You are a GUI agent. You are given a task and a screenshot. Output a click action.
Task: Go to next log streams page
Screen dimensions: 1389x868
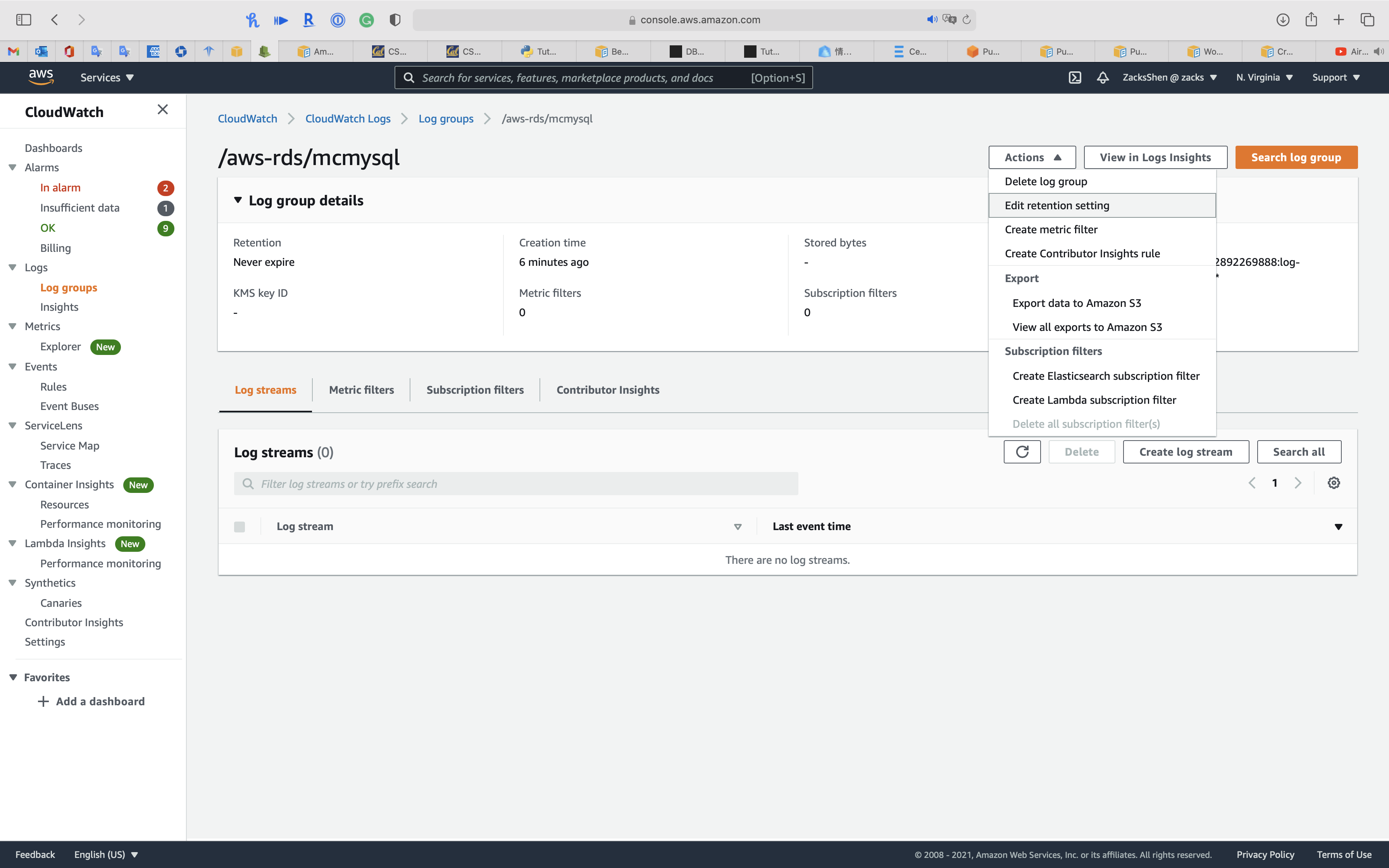click(1298, 483)
